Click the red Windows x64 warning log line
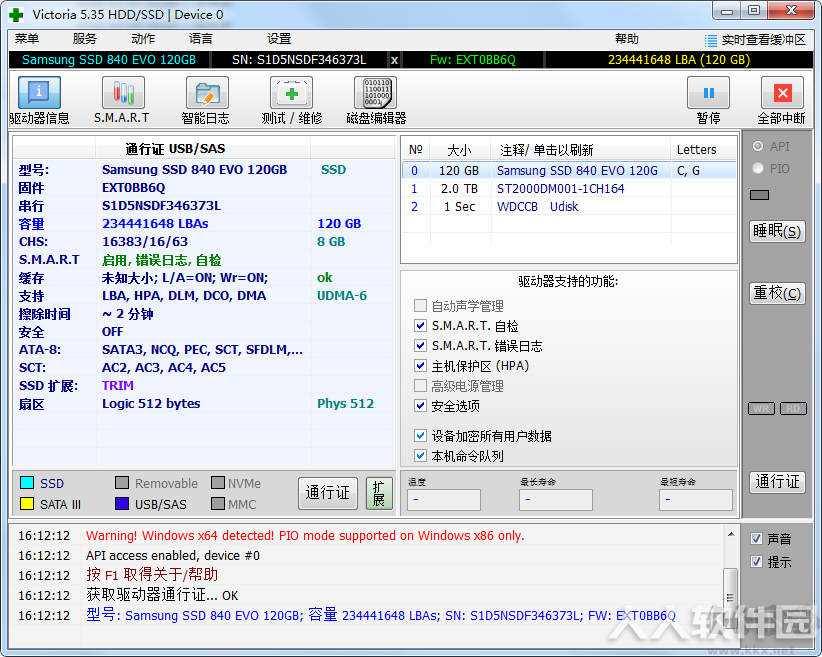The width and height of the screenshot is (822, 657). [305, 535]
